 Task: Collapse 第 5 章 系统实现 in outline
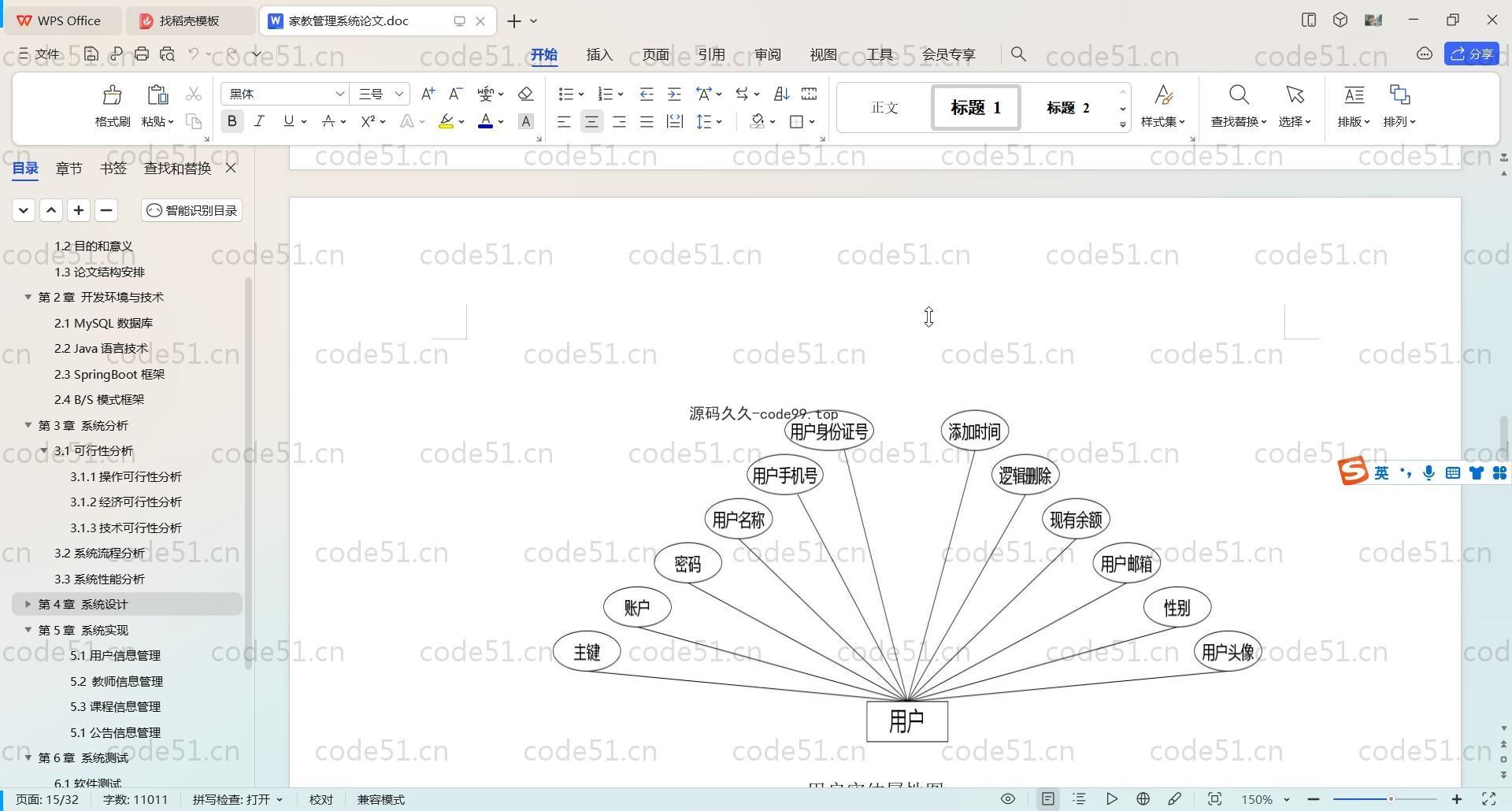coord(28,630)
